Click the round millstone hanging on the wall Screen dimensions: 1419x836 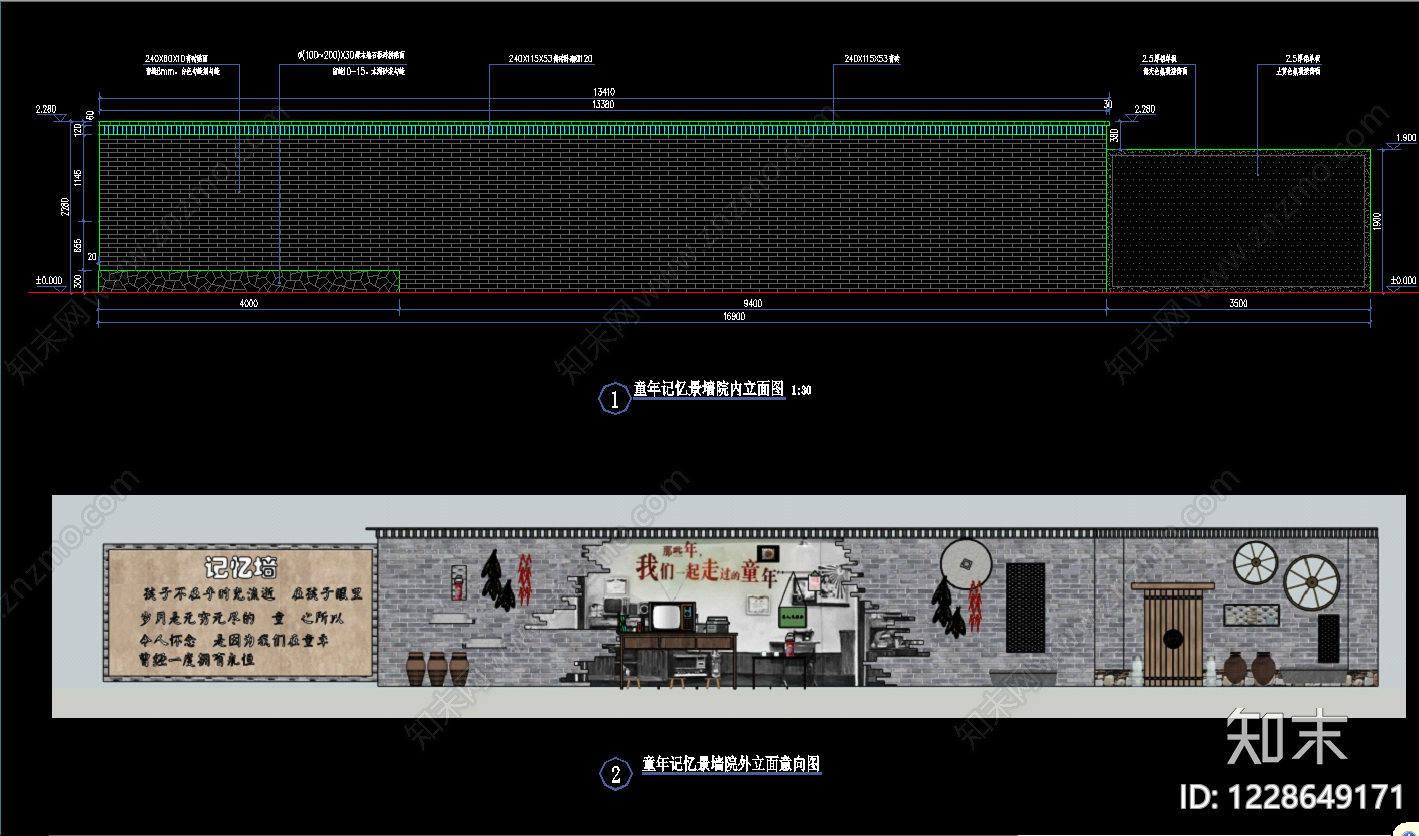967,564
